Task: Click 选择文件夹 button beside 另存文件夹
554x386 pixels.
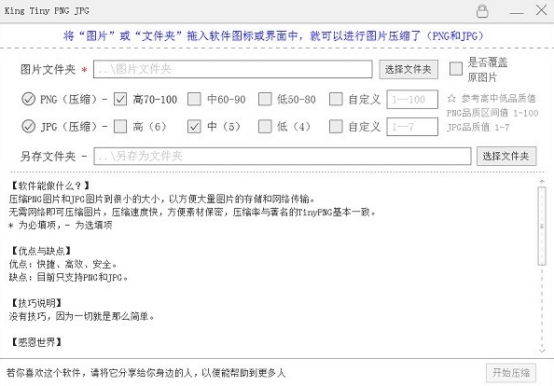Action: [506, 156]
